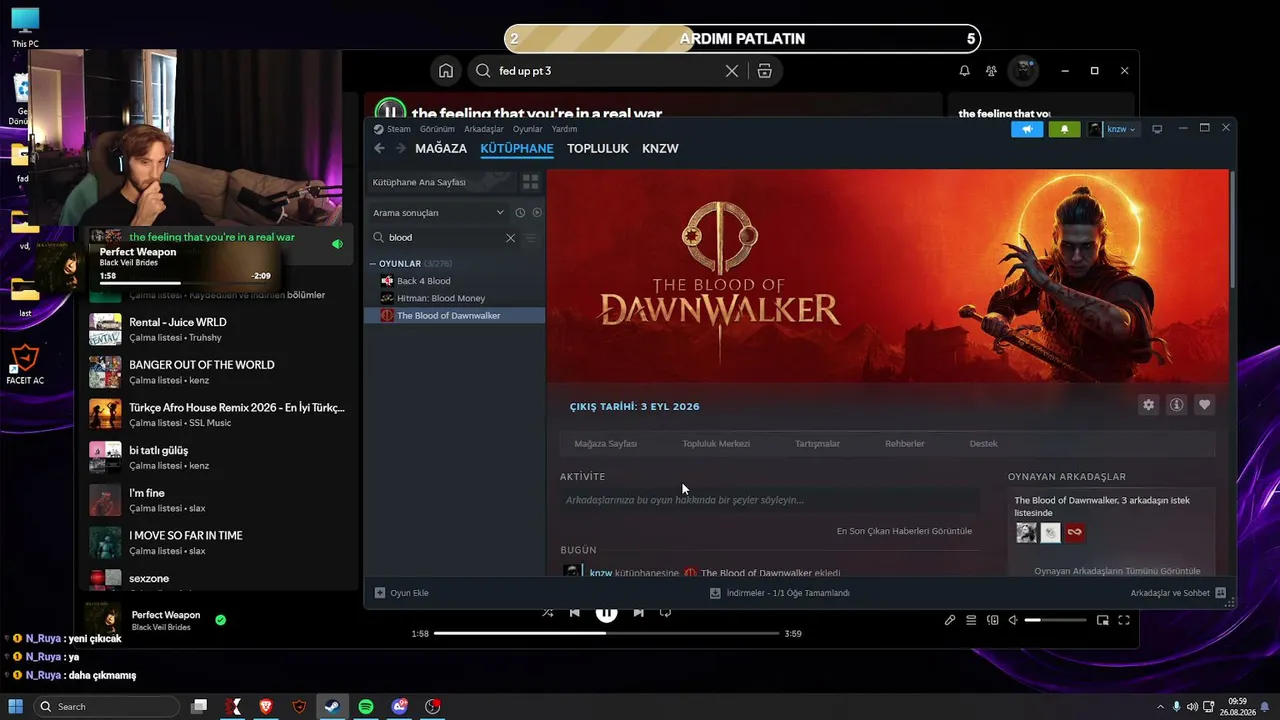Select Back 4 Blood in library

[x=454, y=281]
